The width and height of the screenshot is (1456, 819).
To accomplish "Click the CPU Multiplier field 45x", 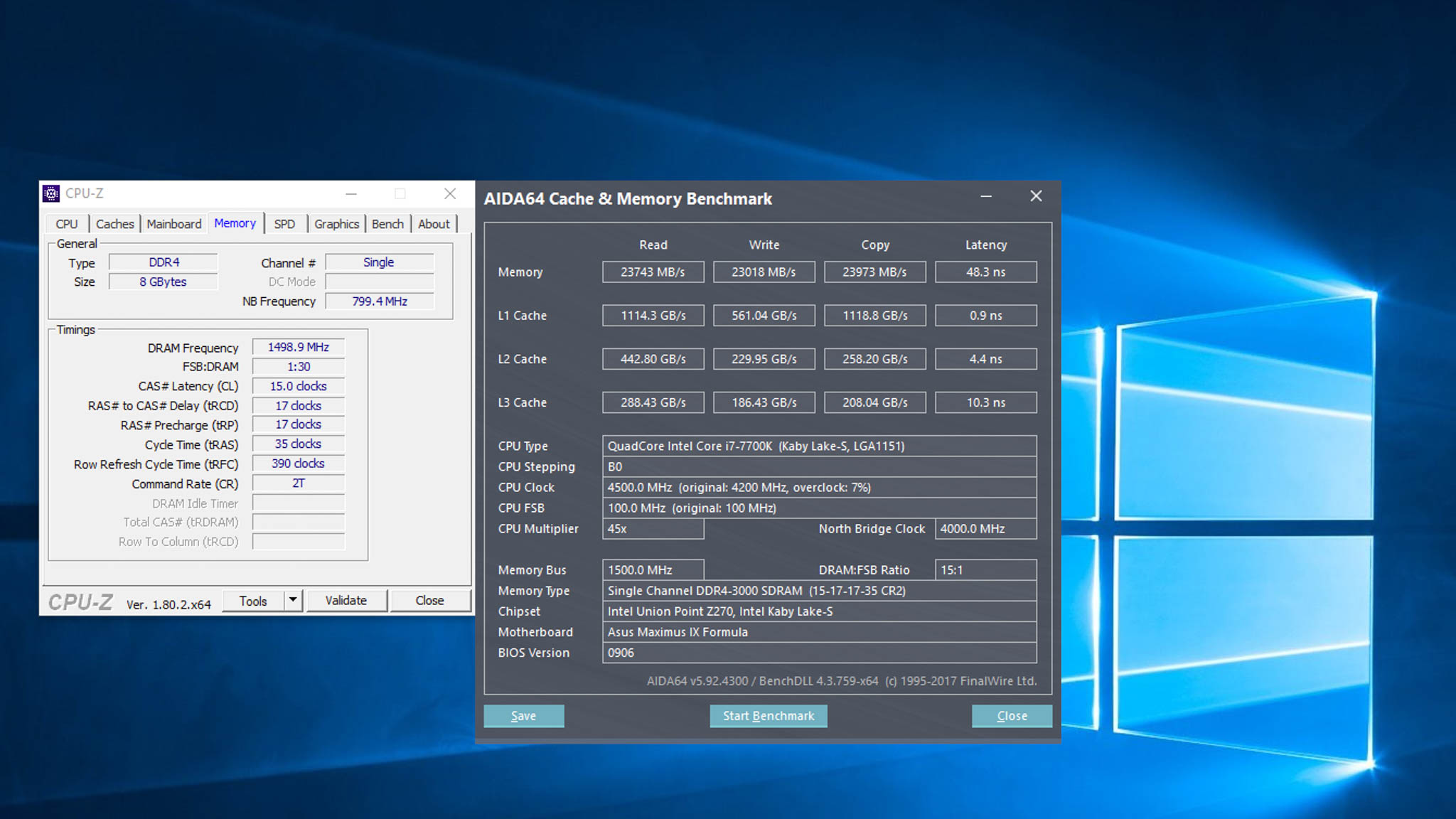I will 653,529.
